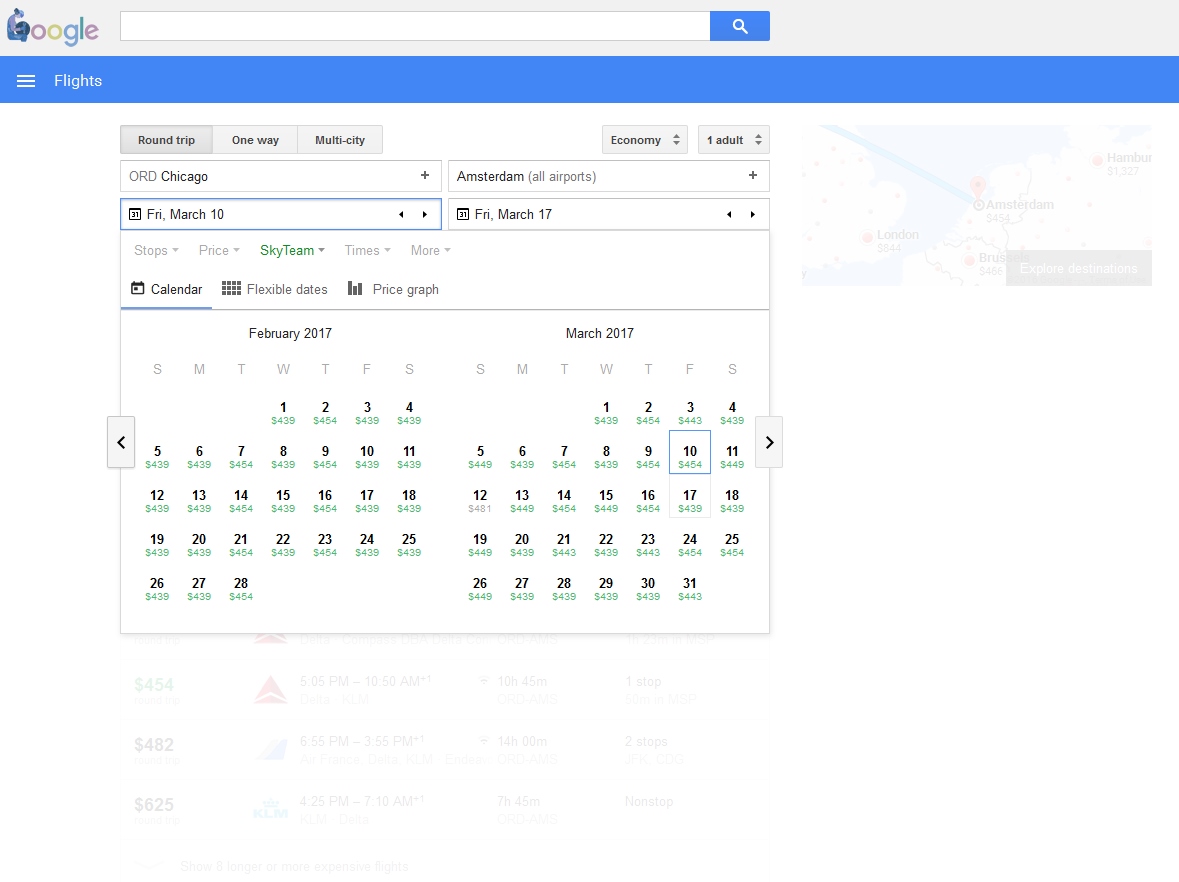
Task: Open the Price graph tab
Action: click(393, 289)
